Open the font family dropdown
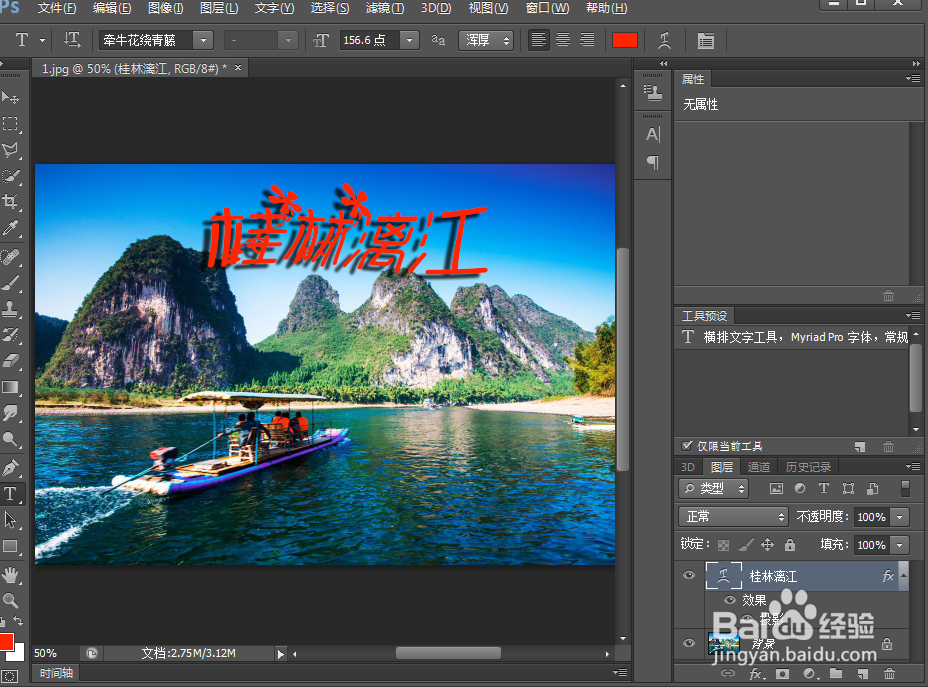928x687 pixels. (x=204, y=40)
